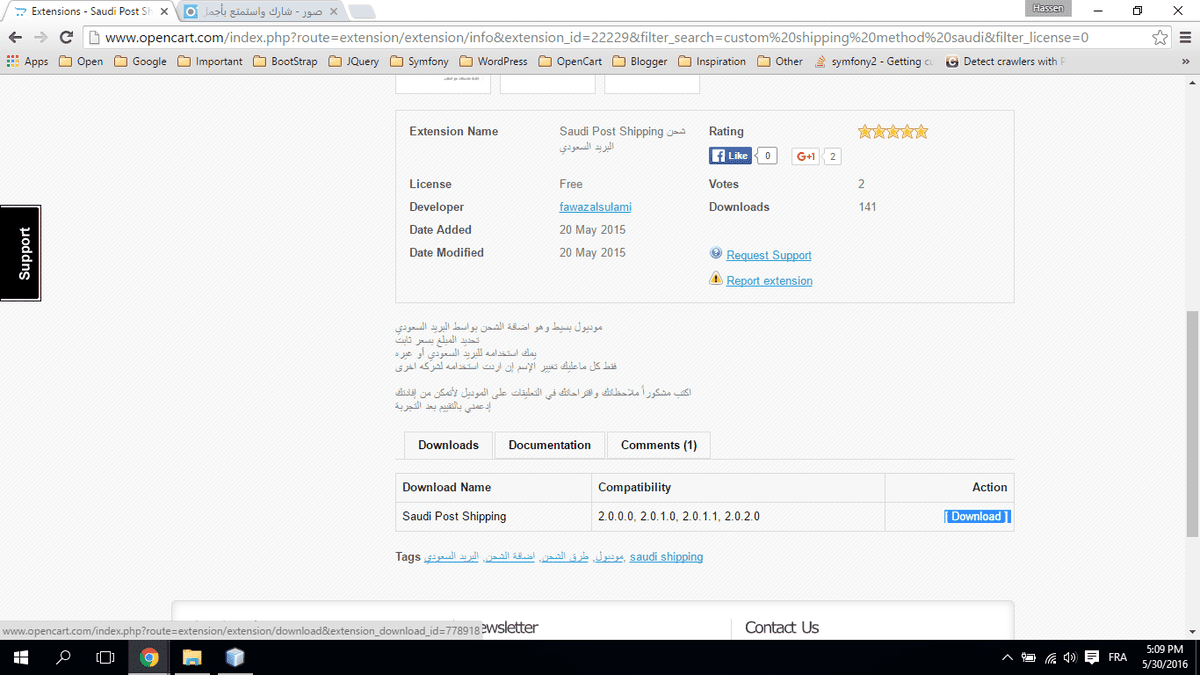This screenshot has width=1200, height=675.
Task: Click Report extension link
Action: click(x=769, y=281)
